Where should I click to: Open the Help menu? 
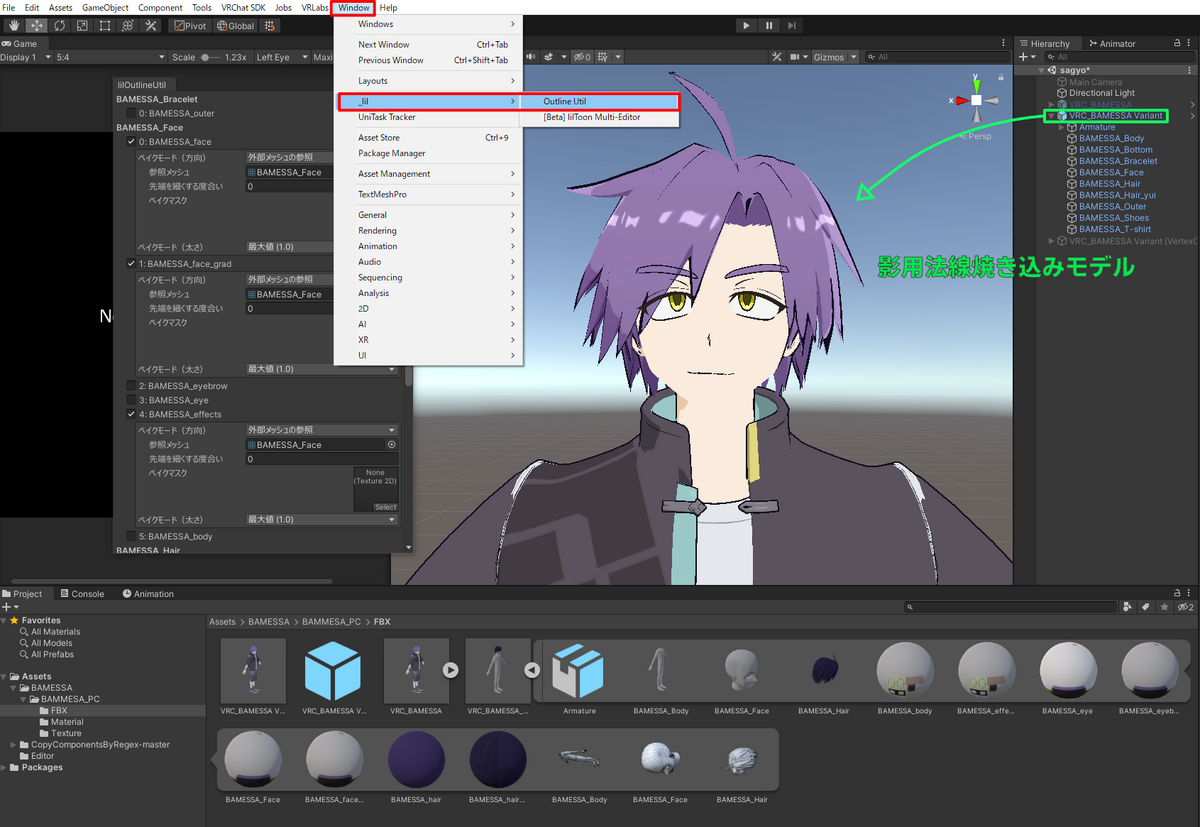tap(388, 7)
